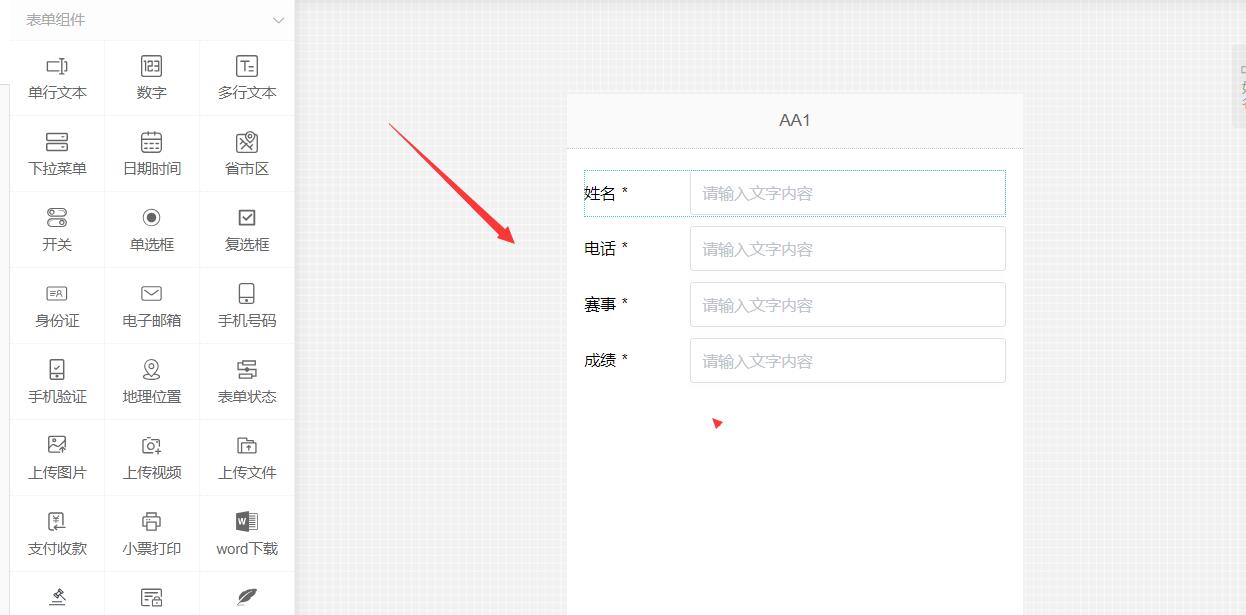Insert the 日期时间 date-time component

[151, 154]
